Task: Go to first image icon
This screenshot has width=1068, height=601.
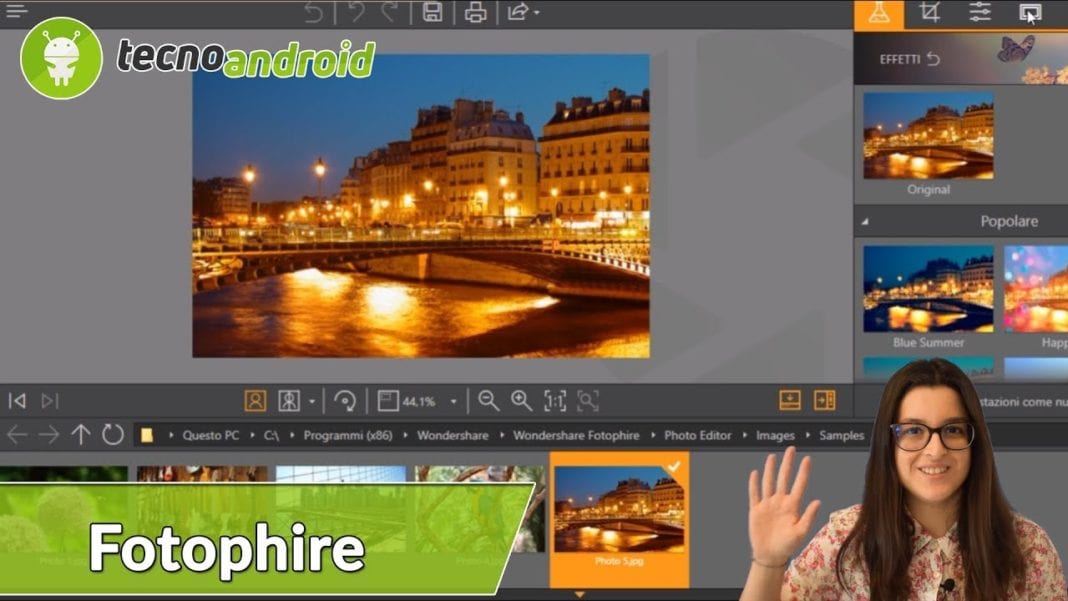Action: tap(17, 401)
